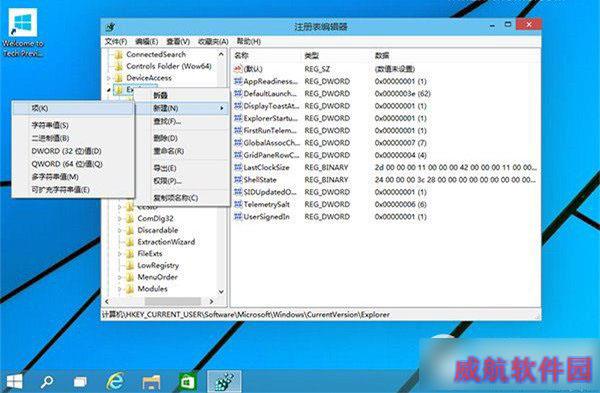The height and width of the screenshot is (393, 600).
Task: Choose 字符串值(S) in the submenu
Action: point(73,125)
